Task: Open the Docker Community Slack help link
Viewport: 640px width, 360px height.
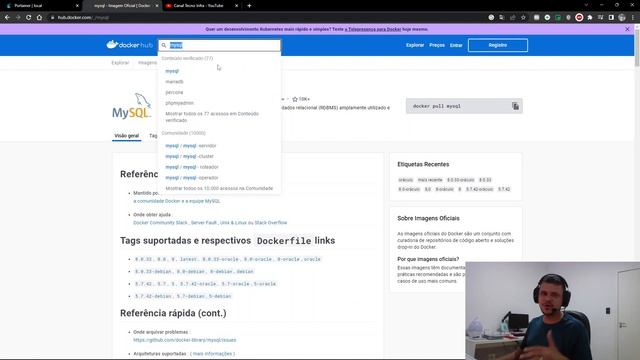Action: 160,222
